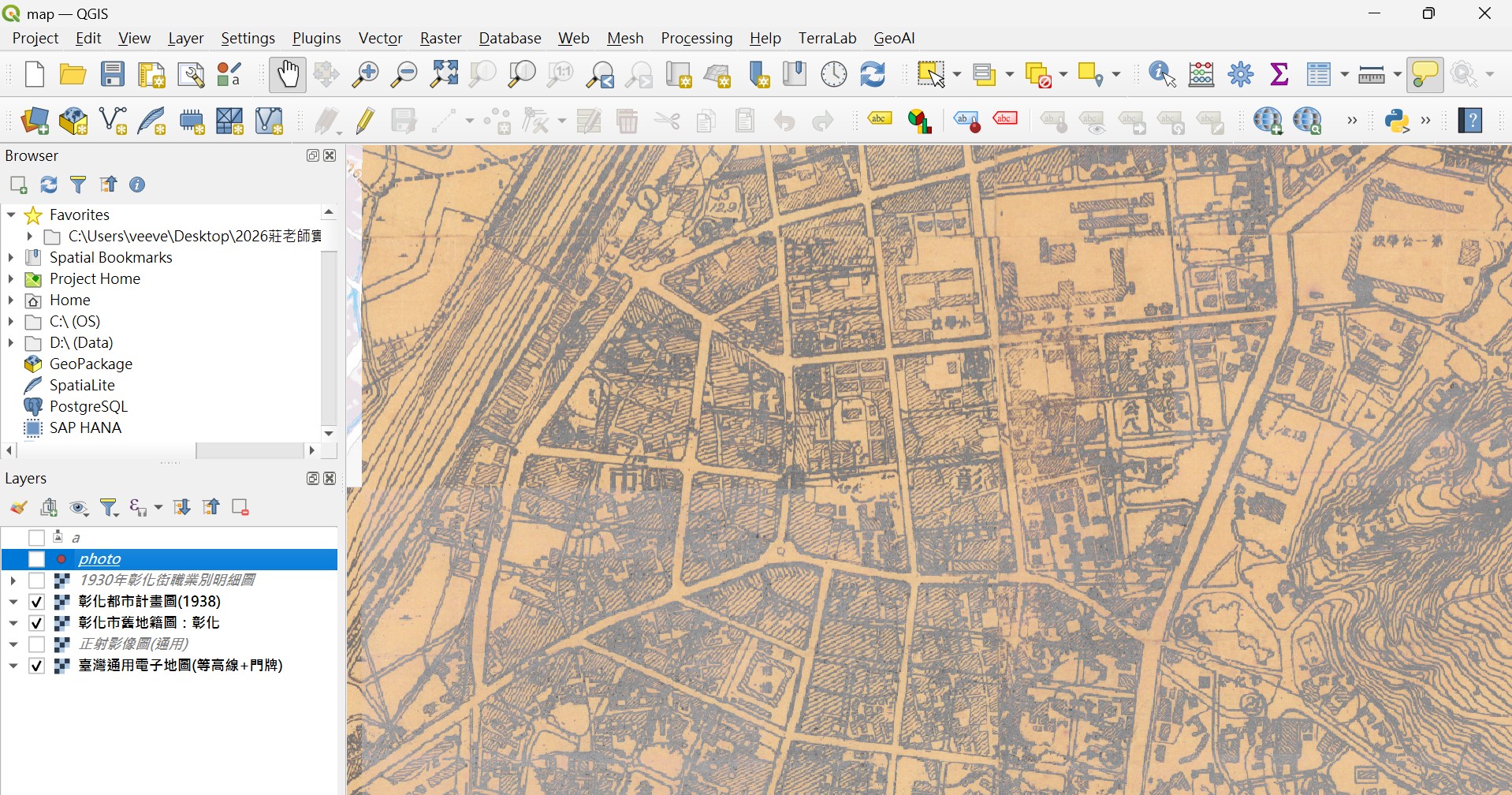Enable the 1930年彰化街職業別明細圖 layer checkbox

[x=36, y=580]
